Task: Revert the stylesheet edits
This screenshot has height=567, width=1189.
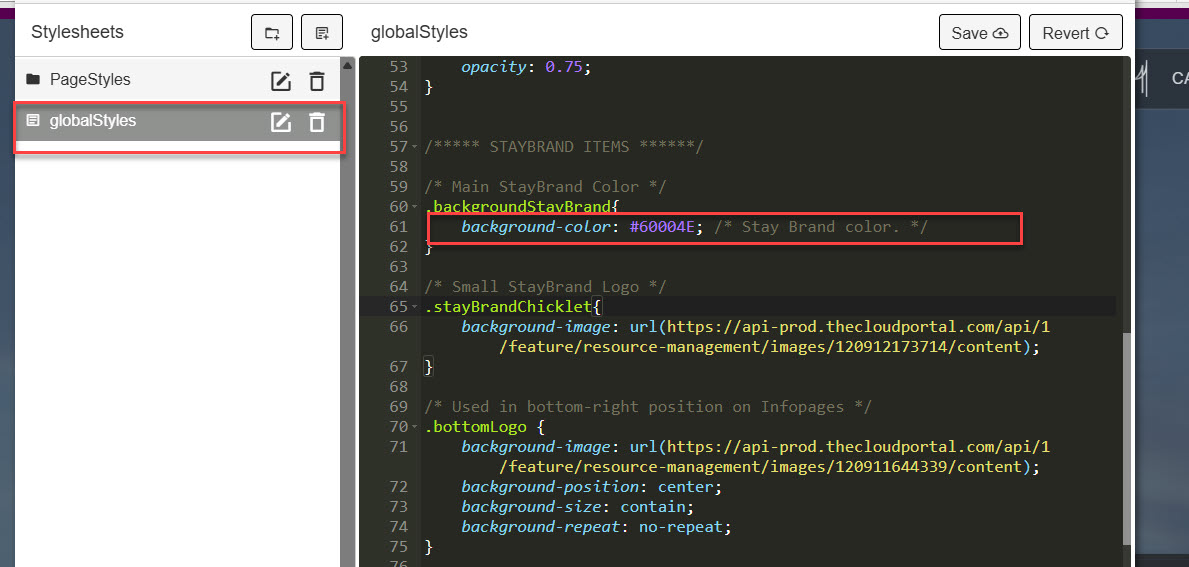Action: [x=1075, y=33]
